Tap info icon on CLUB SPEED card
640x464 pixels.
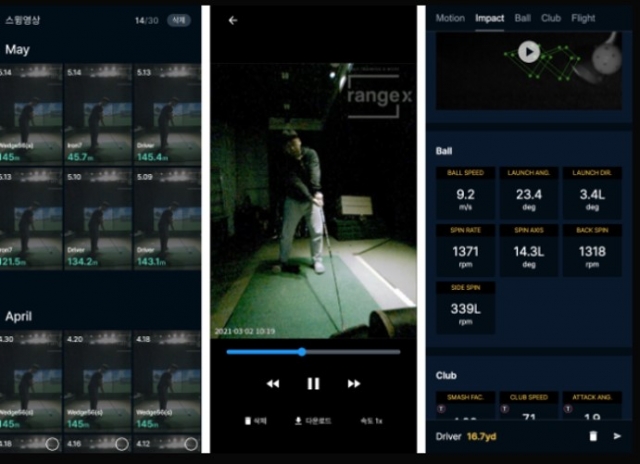click(504, 408)
